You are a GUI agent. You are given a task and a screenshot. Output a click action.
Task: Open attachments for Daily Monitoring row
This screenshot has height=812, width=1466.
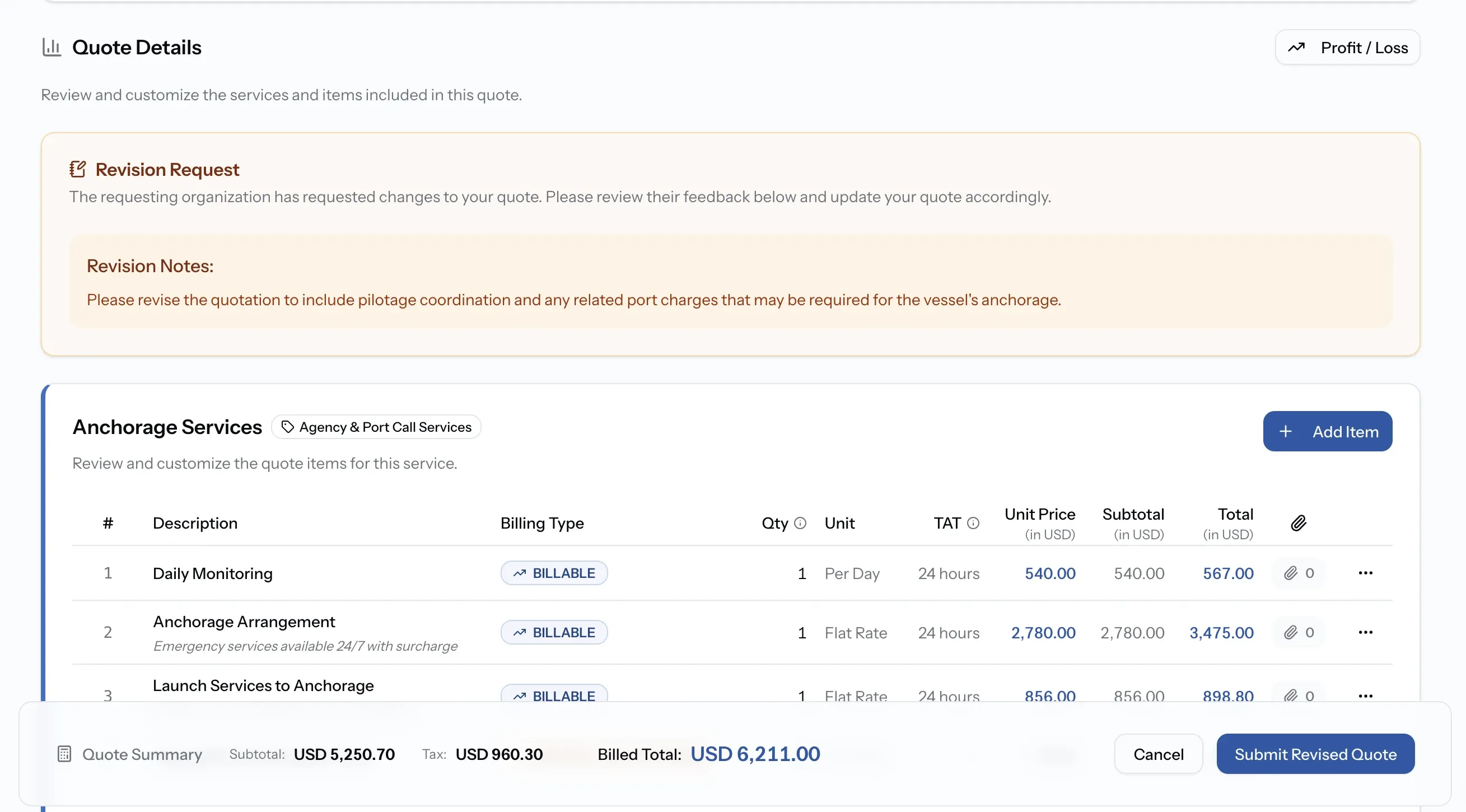coord(1299,573)
